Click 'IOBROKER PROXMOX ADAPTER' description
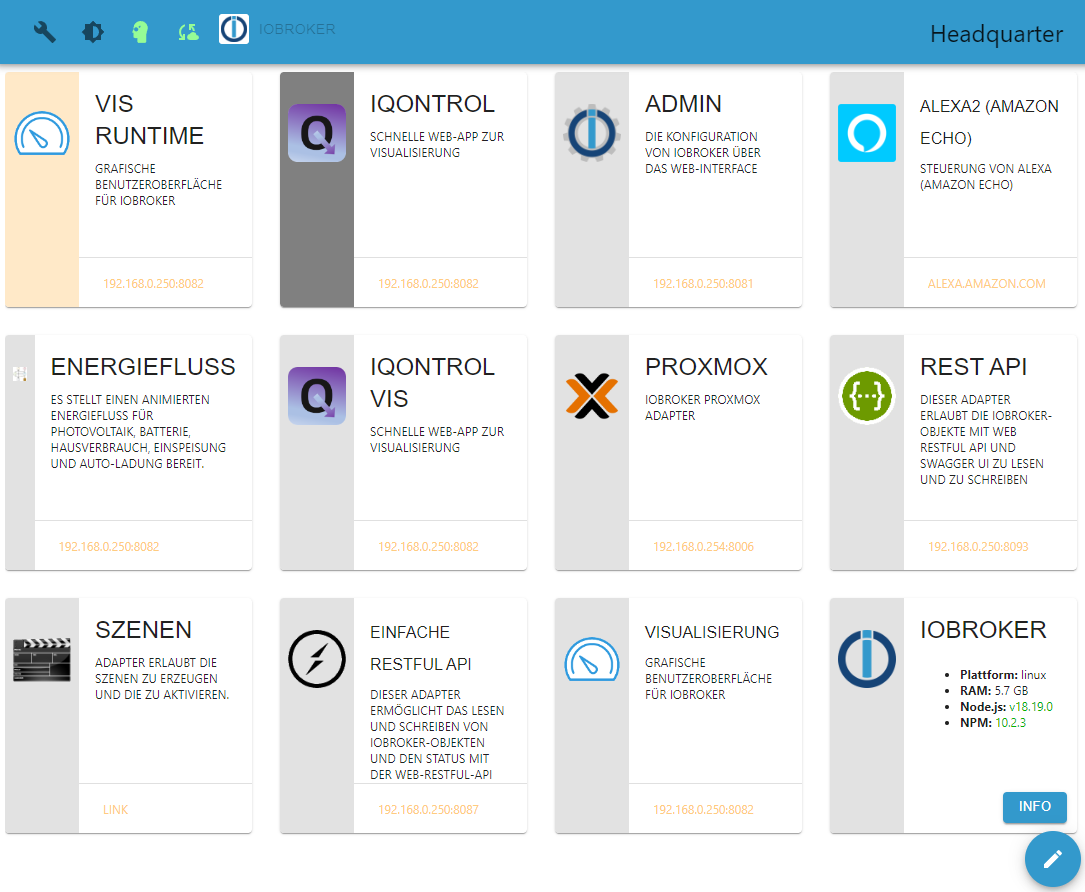 pos(702,408)
